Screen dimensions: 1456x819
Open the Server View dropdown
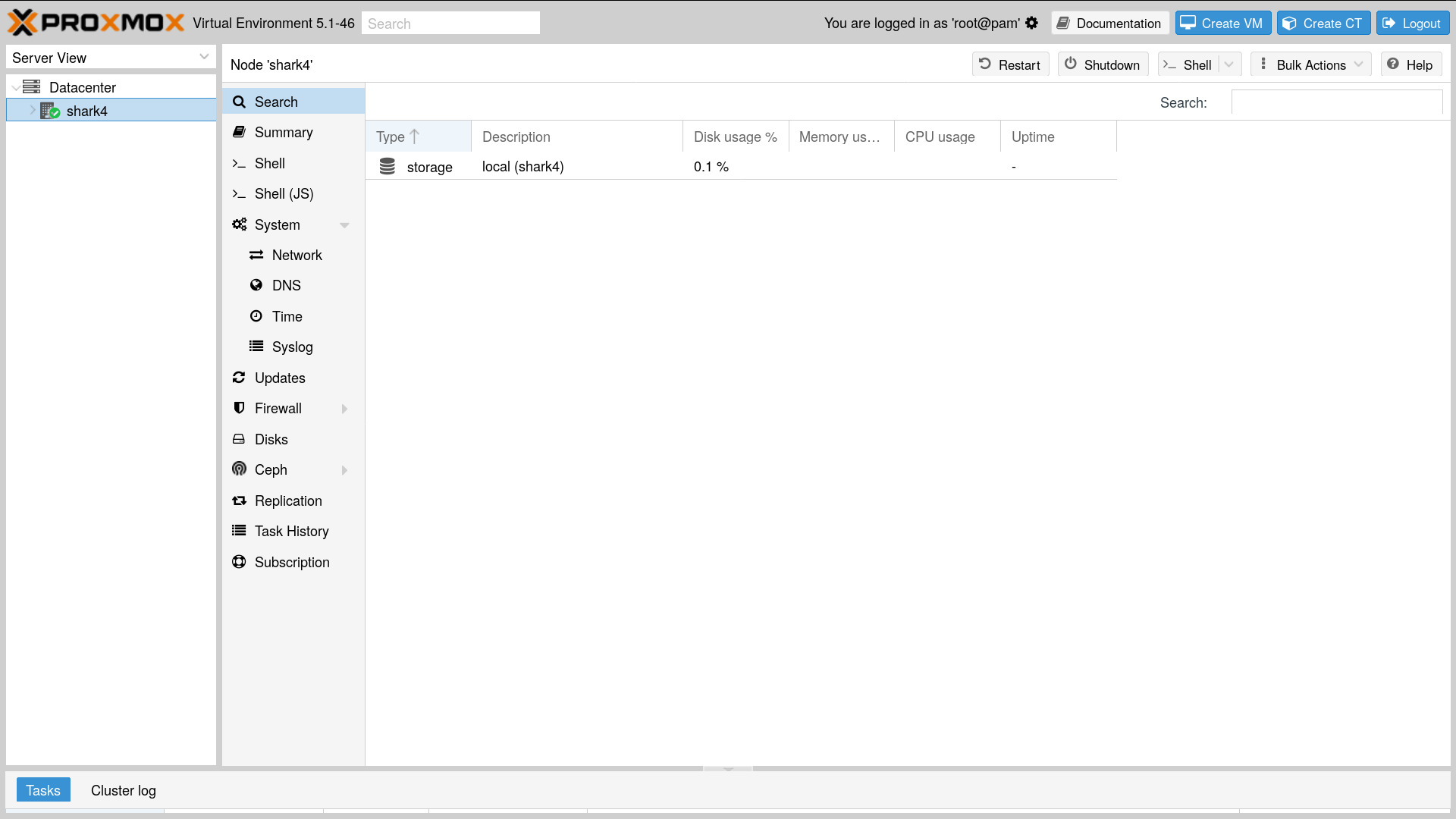(x=111, y=58)
